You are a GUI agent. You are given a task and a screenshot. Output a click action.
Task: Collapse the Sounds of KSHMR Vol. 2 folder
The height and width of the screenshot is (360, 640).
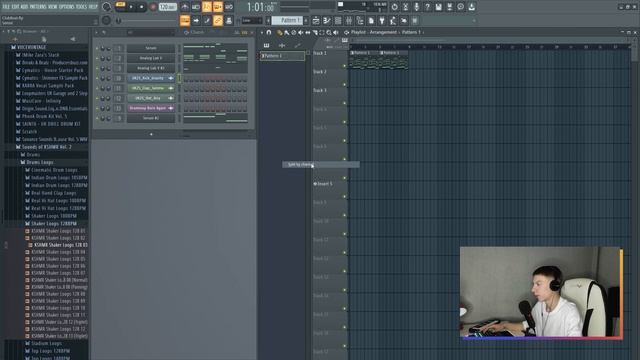click(47, 147)
